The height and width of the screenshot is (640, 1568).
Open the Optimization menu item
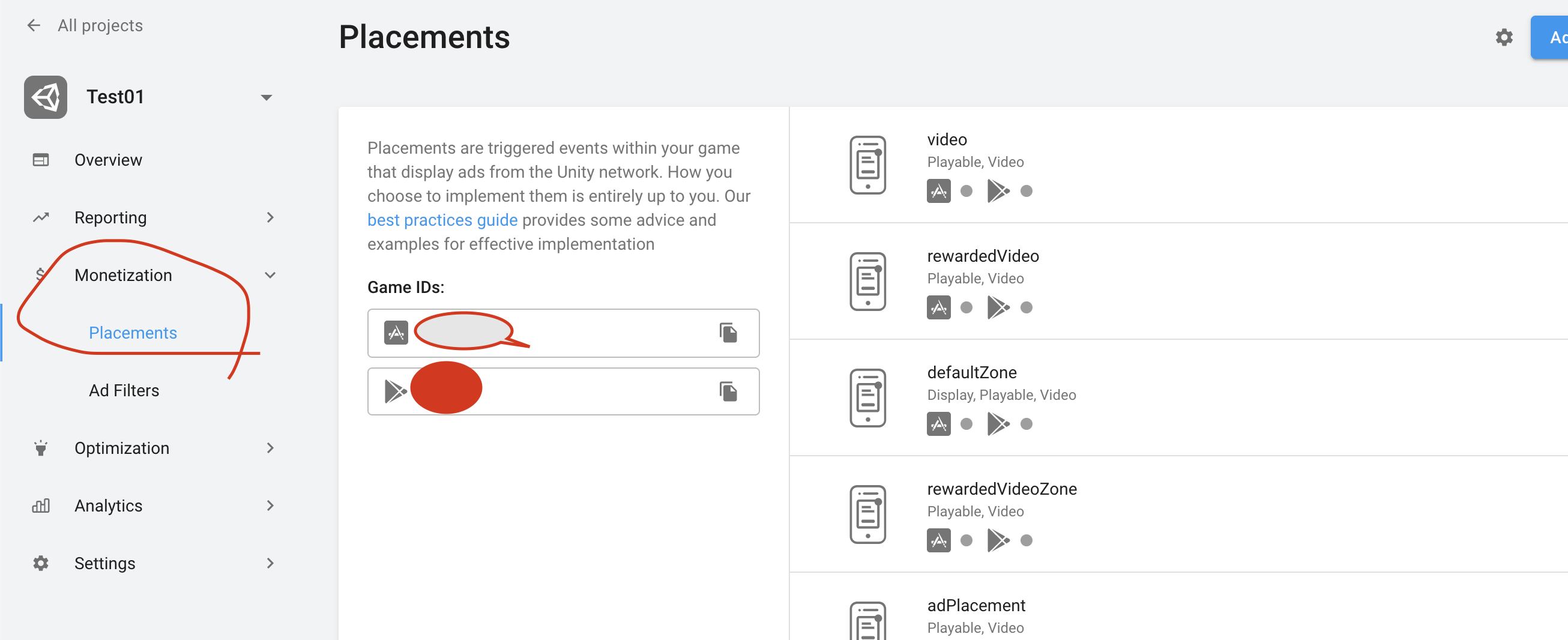(x=122, y=448)
